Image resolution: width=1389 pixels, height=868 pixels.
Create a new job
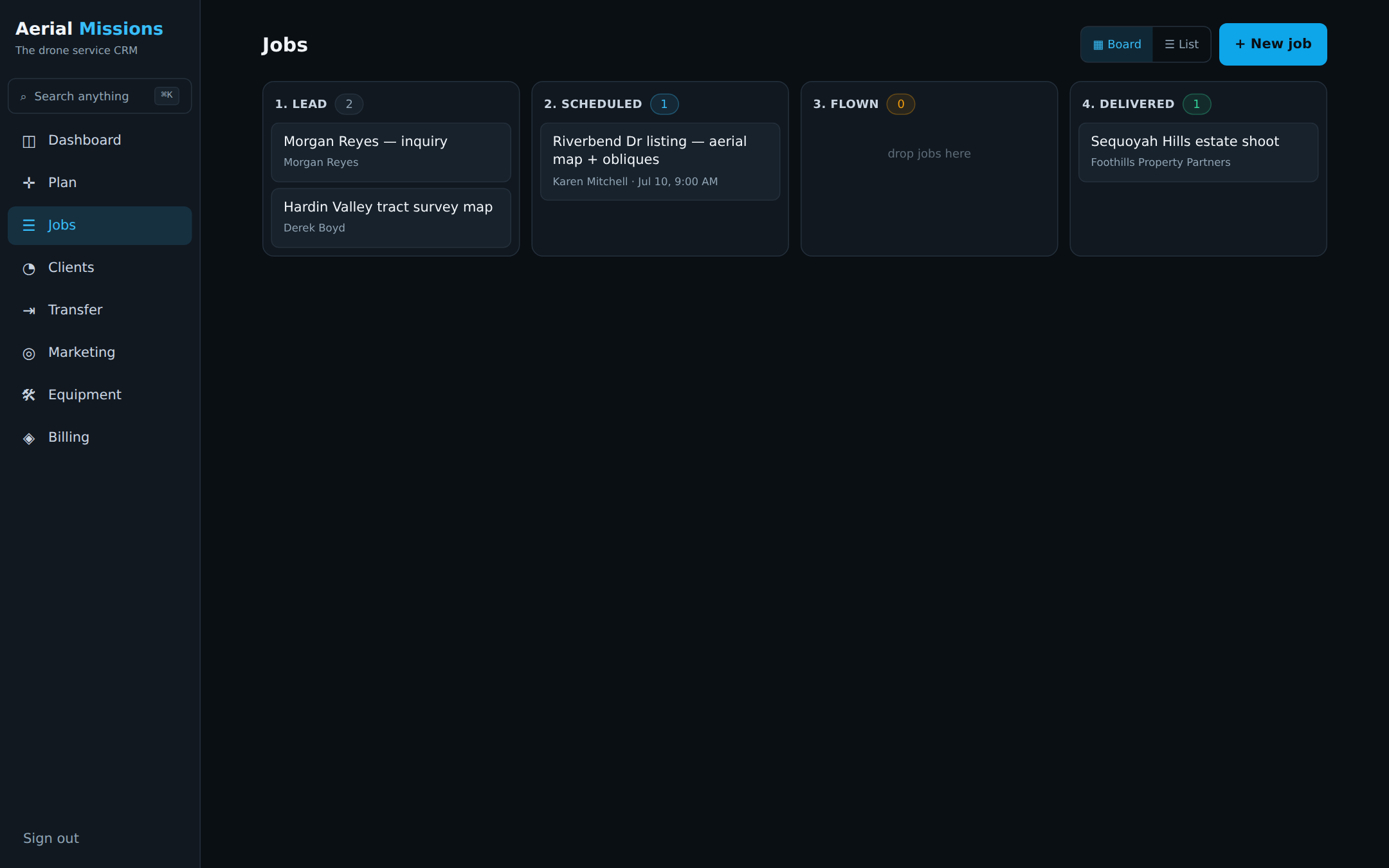click(x=1273, y=44)
